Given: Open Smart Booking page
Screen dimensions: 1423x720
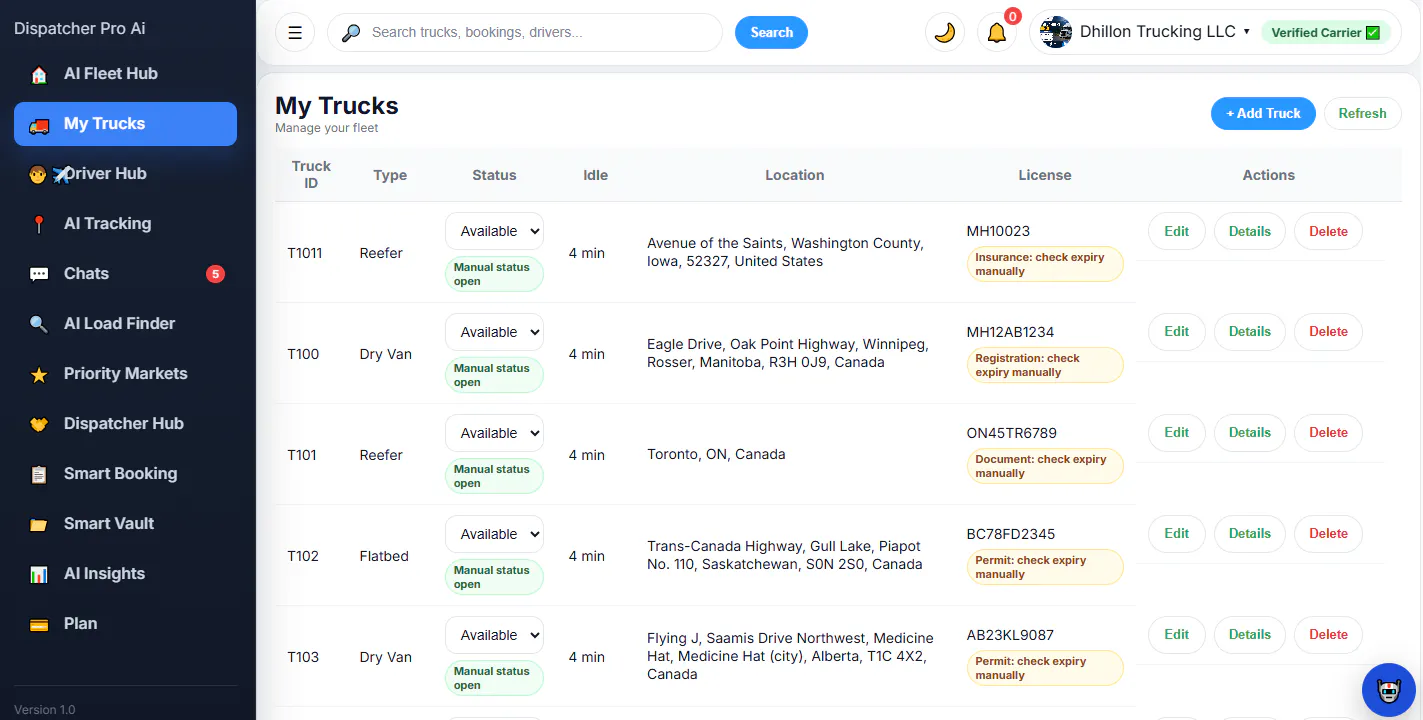Looking at the screenshot, I should coord(125,474).
